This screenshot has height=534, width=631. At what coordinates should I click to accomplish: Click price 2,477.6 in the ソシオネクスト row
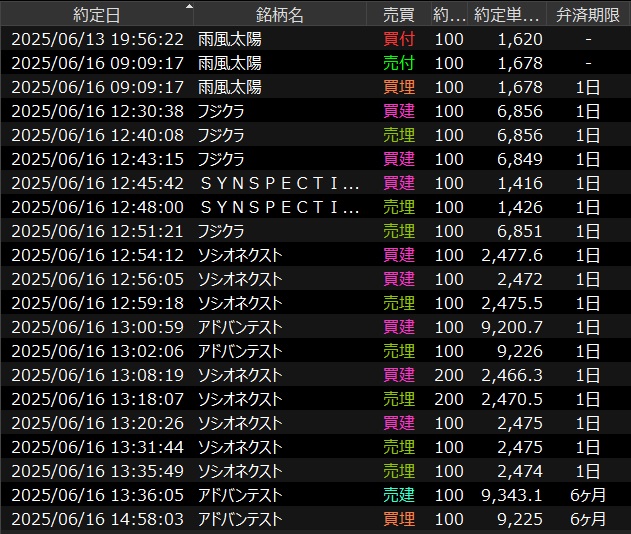coord(512,255)
